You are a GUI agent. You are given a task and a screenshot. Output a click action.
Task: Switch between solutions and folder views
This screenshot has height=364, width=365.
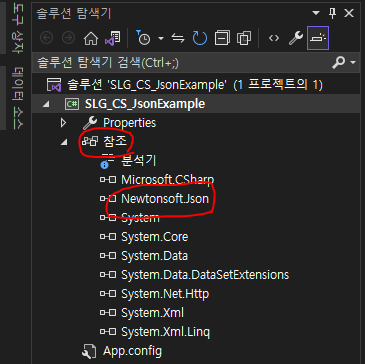click(x=113, y=38)
